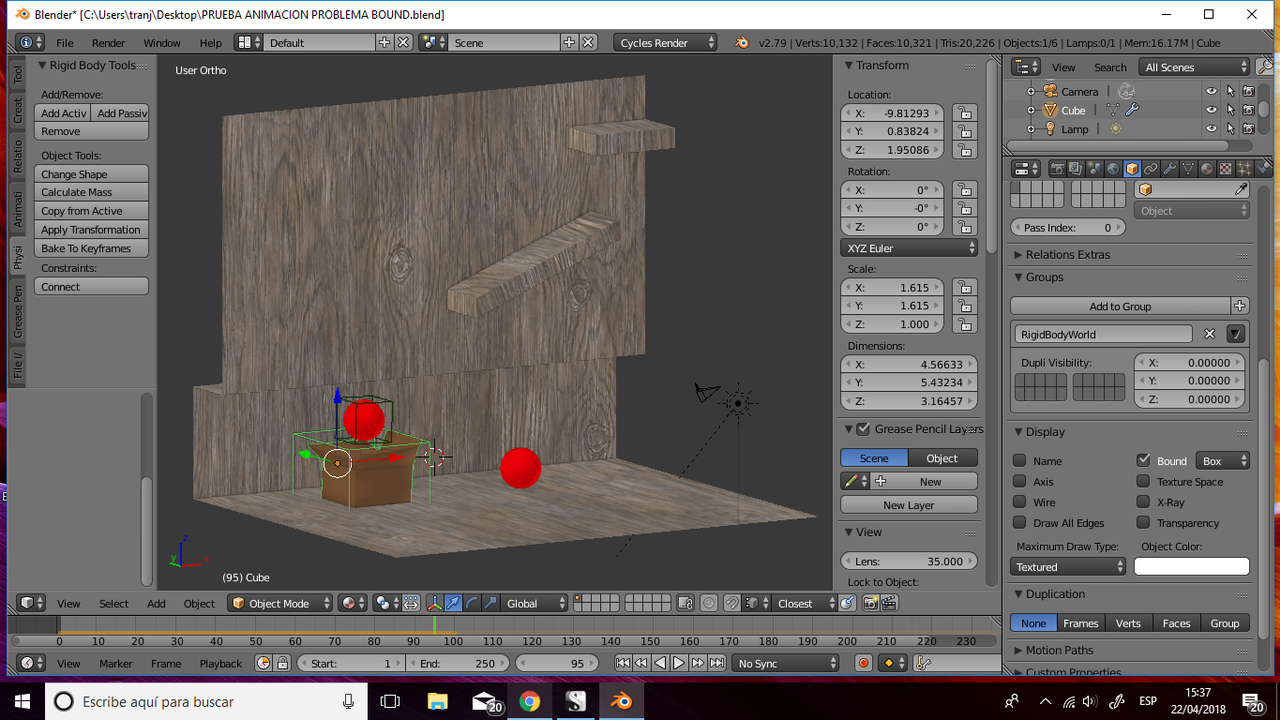The height and width of the screenshot is (720, 1280).
Task: Click the Bake To Keyframes button
Action: point(91,247)
